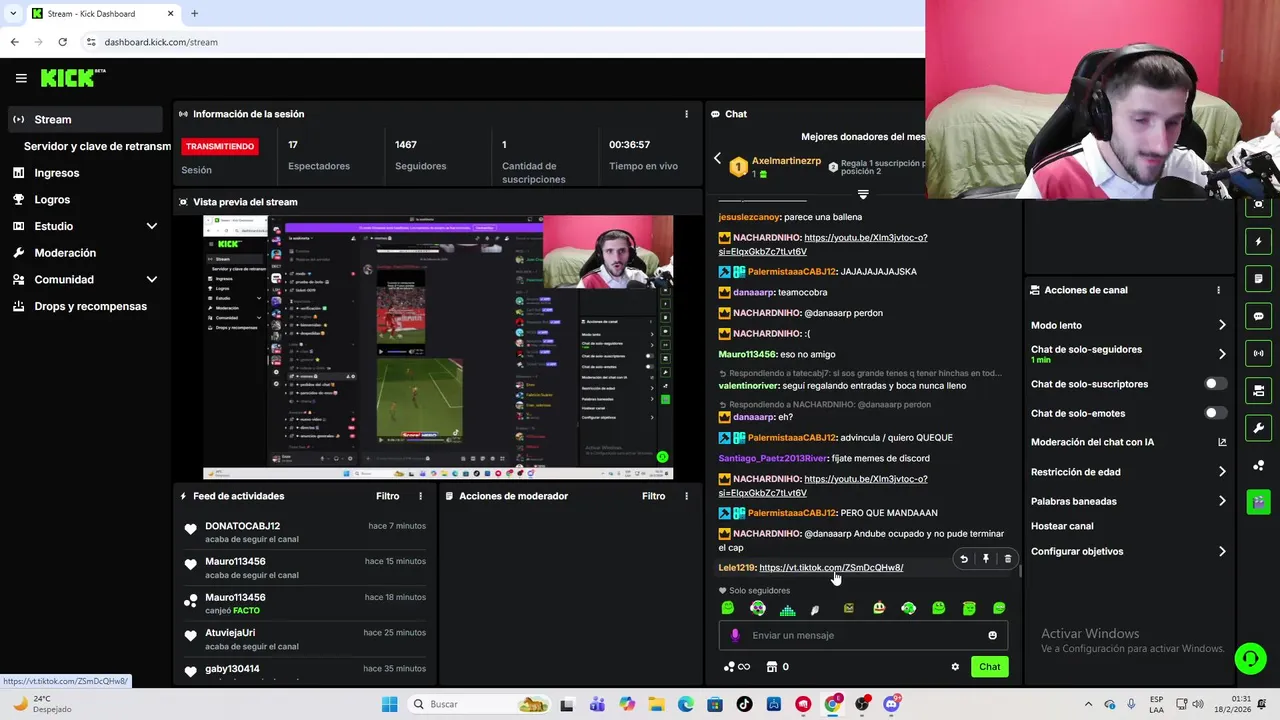Click the note panel icon in rail
This screenshot has height=720, width=1280.
click(x=1259, y=279)
